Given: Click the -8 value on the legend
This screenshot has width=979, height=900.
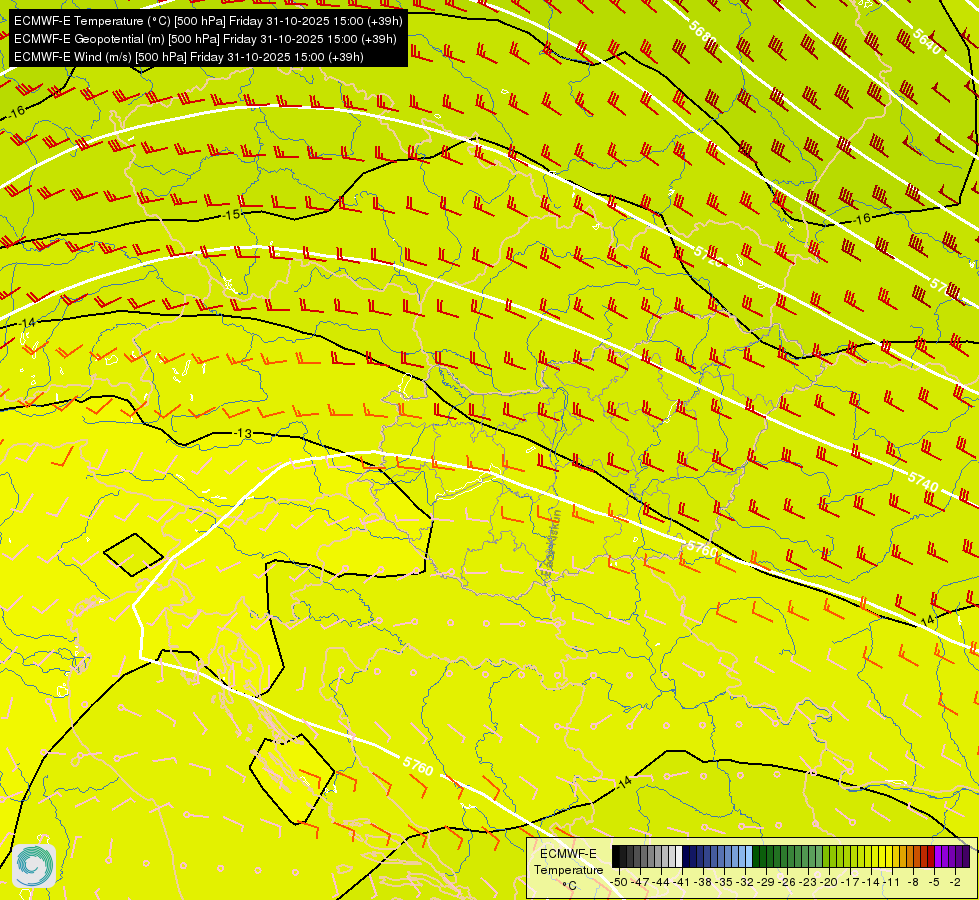Looking at the screenshot, I should (913, 882).
